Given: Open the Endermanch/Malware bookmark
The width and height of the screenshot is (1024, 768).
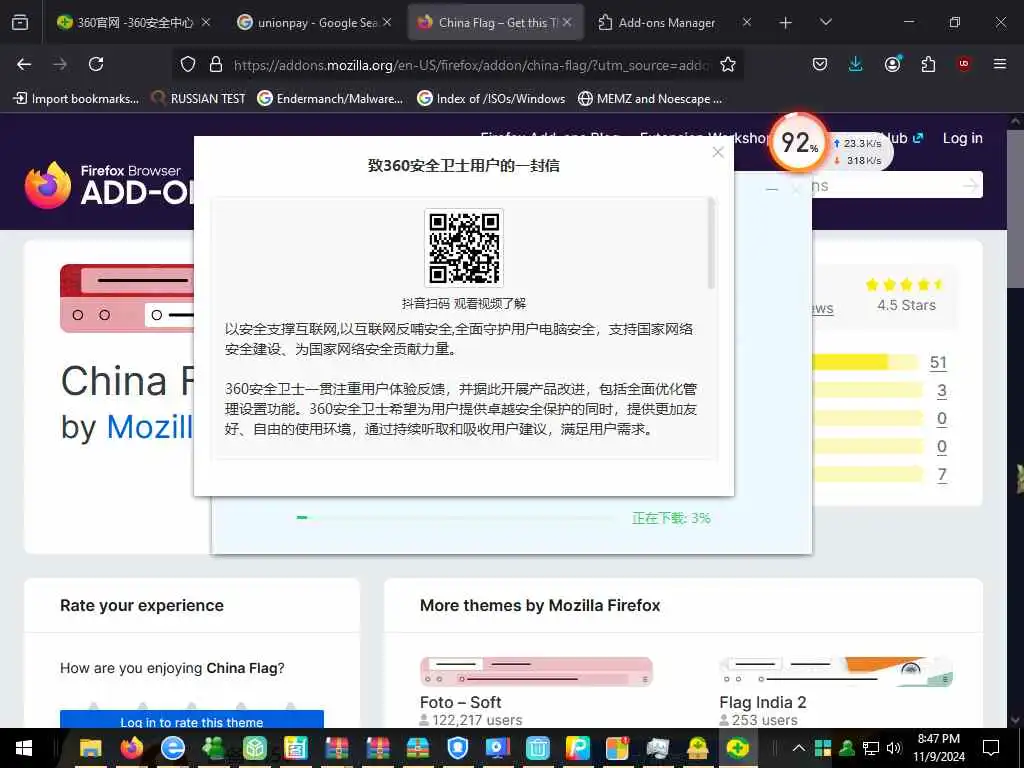Looking at the screenshot, I should 330,99.
